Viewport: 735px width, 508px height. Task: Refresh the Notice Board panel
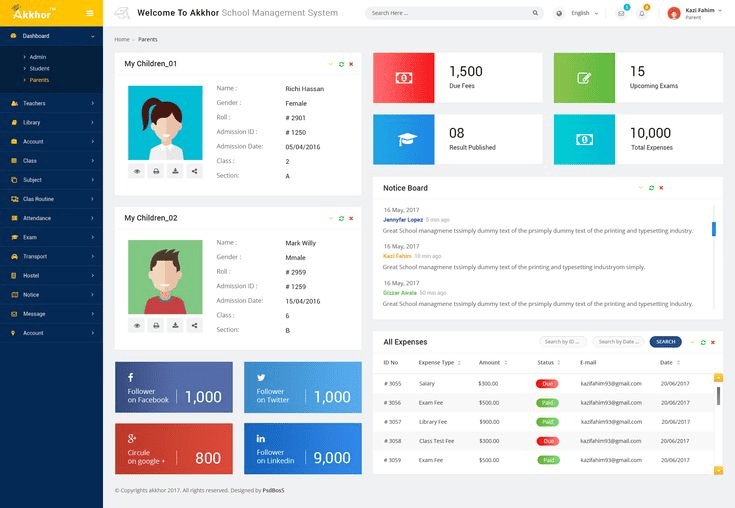pos(651,188)
